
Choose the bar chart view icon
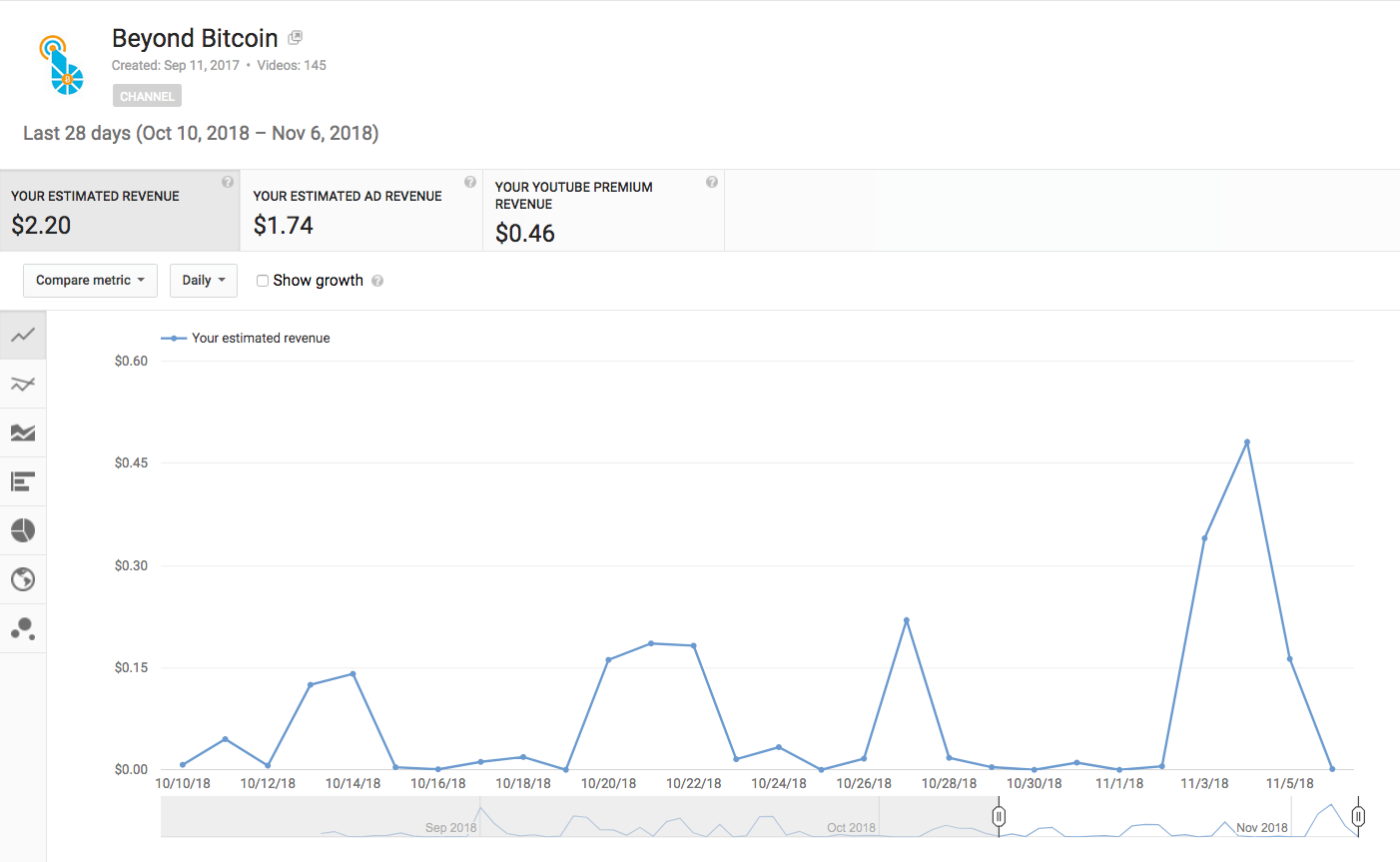coord(23,481)
